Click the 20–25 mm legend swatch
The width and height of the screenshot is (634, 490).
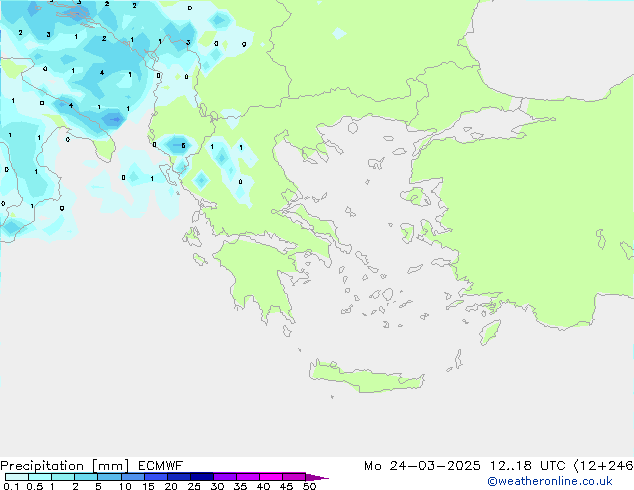point(179,477)
